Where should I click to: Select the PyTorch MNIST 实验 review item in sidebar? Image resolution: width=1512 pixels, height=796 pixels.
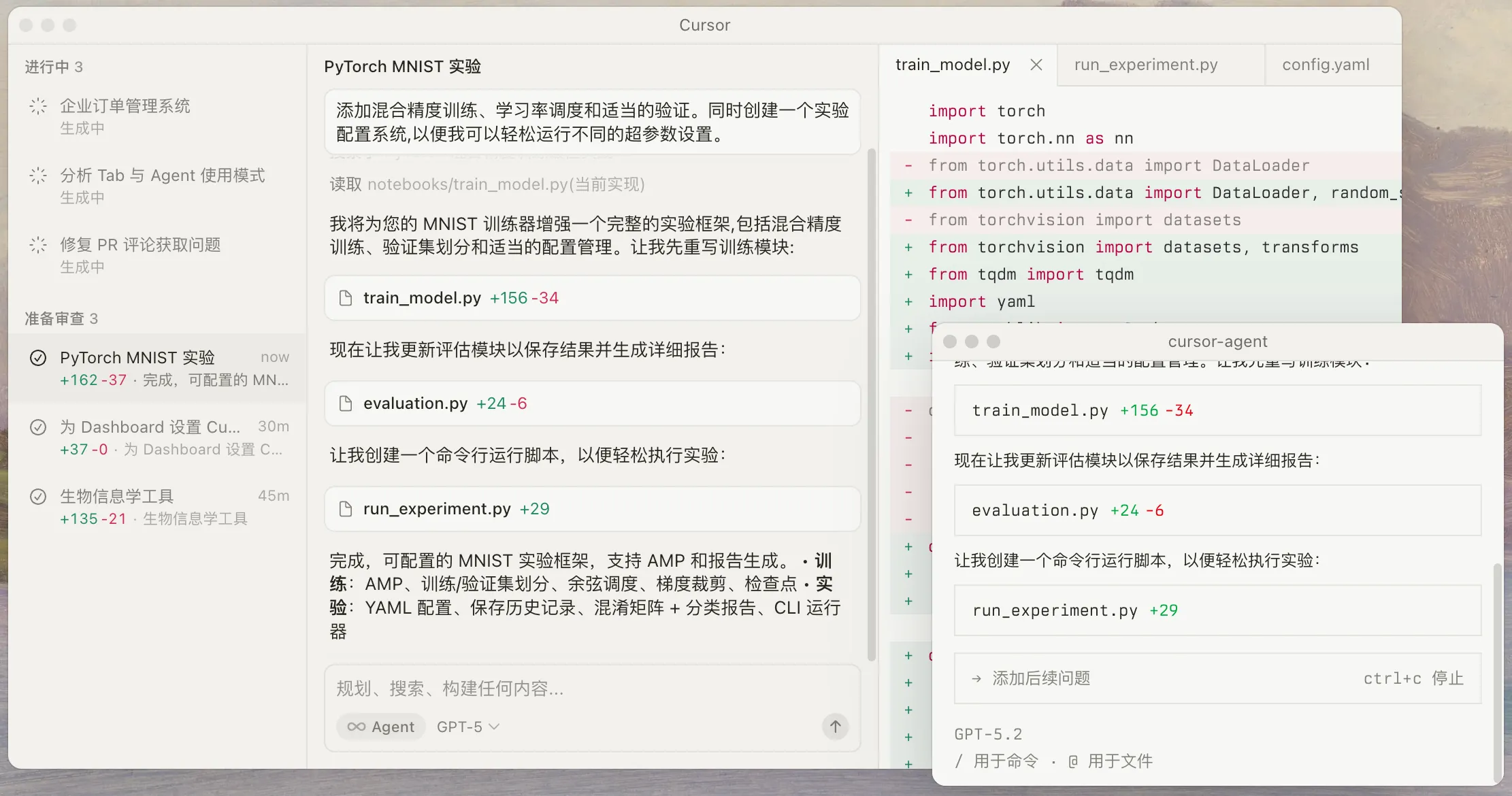[157, 368]
